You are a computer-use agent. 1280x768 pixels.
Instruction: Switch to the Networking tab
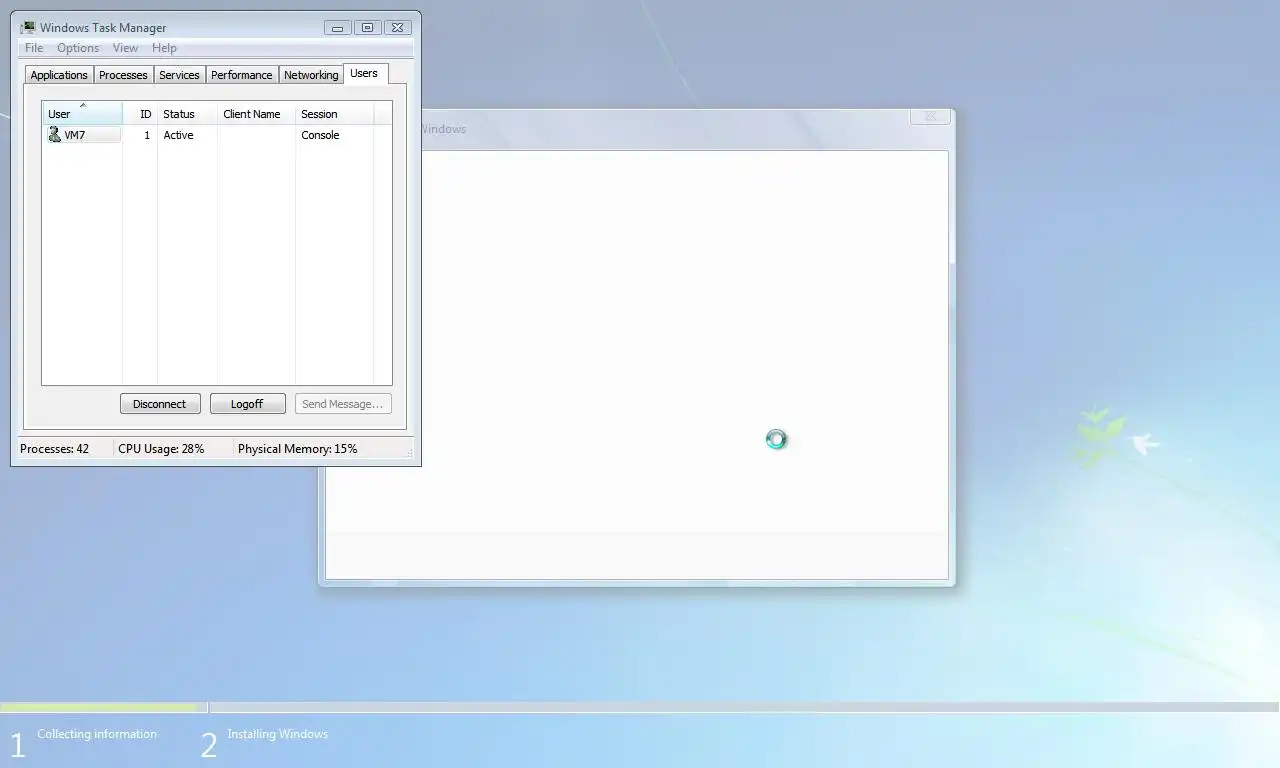[311, 75]
